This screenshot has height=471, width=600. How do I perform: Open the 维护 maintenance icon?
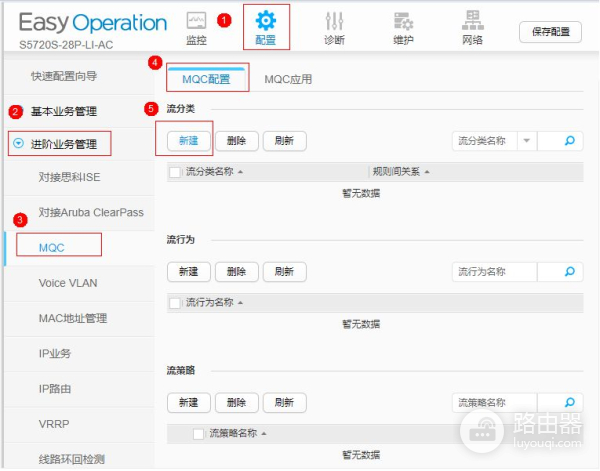pos(403,28)
